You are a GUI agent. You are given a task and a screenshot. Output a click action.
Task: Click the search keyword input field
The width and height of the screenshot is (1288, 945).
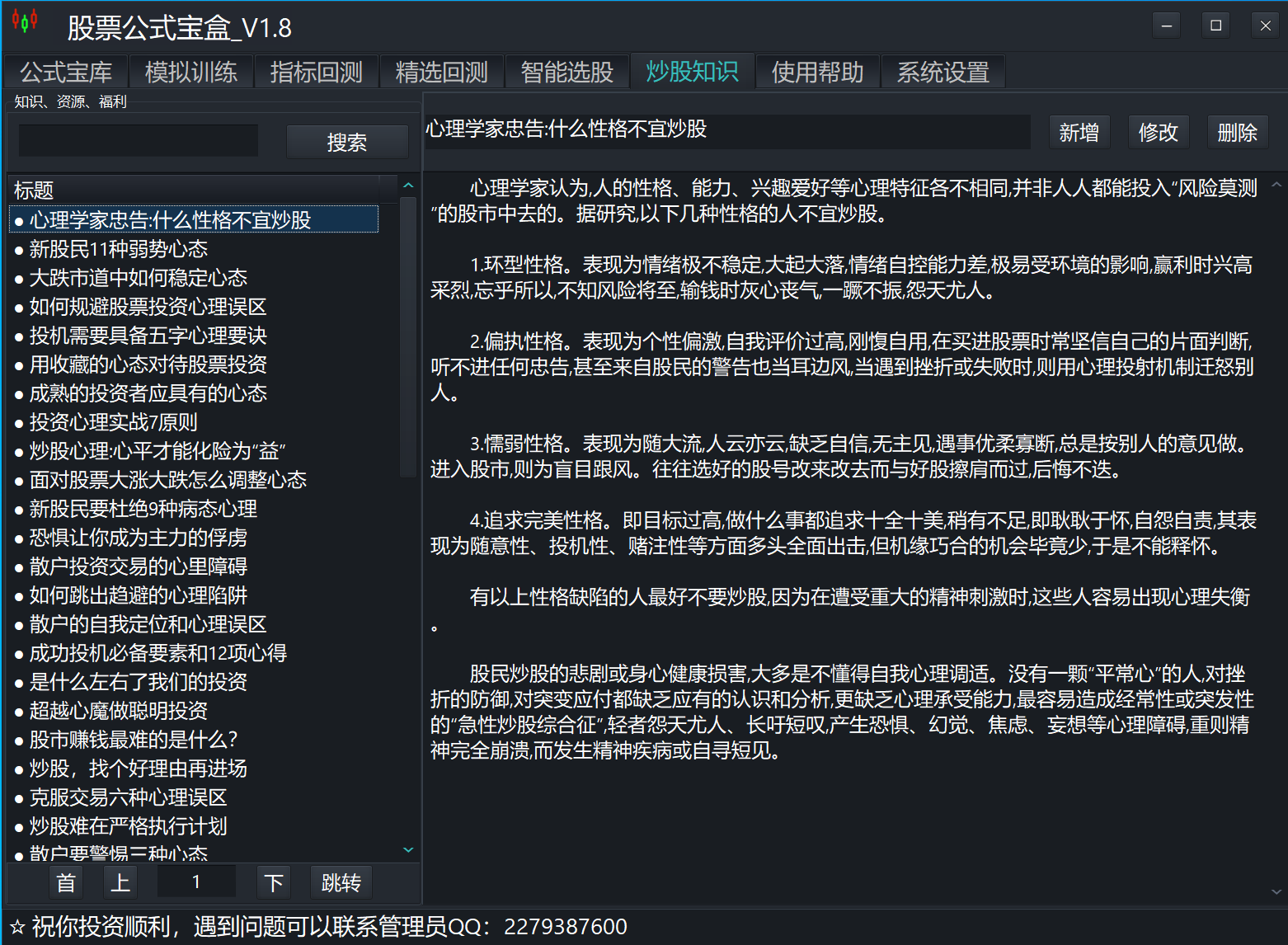pos(138,141)
